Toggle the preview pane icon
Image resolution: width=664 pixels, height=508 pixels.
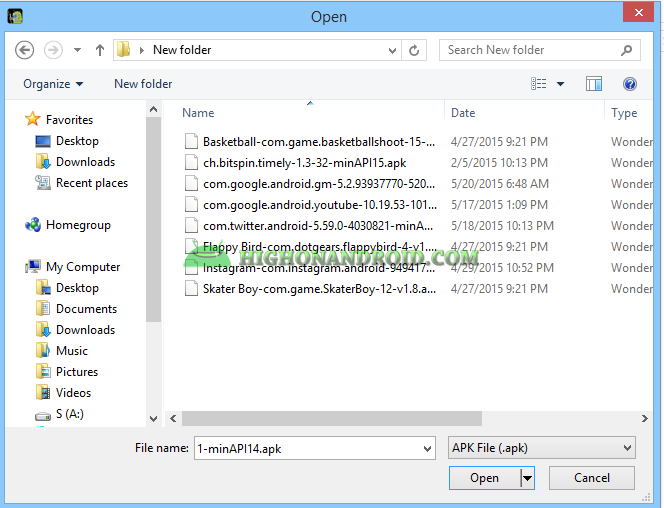pos(594,84)
